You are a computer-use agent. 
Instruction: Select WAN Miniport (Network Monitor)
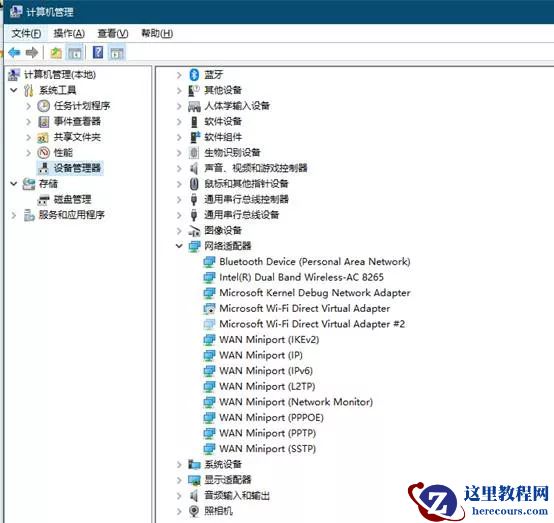coord(296,402)
